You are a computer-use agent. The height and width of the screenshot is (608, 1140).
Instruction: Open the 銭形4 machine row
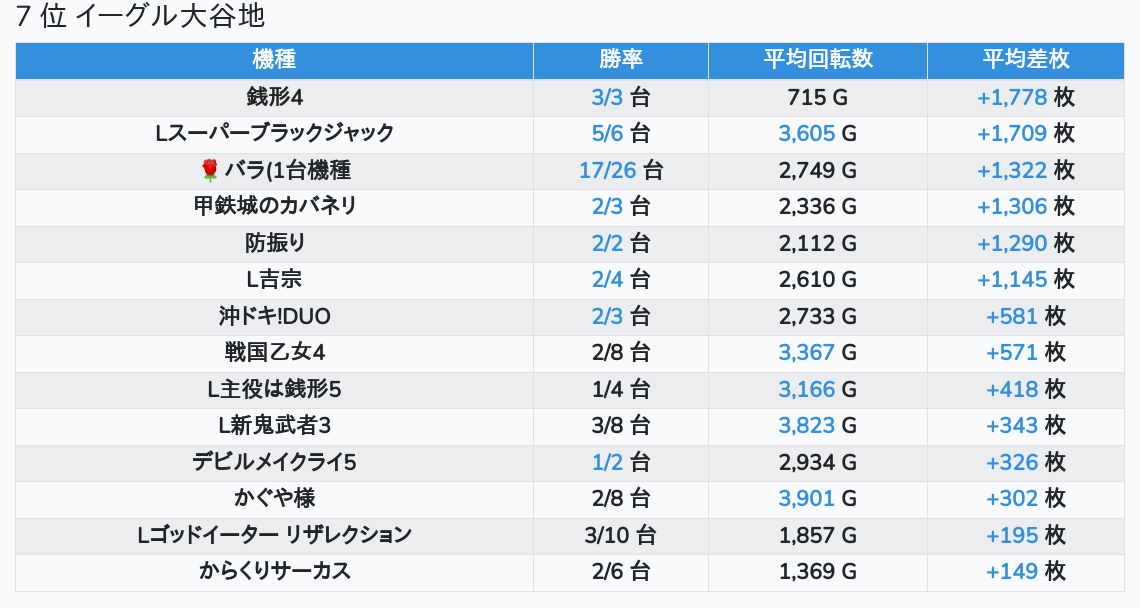tap(274, 98)
